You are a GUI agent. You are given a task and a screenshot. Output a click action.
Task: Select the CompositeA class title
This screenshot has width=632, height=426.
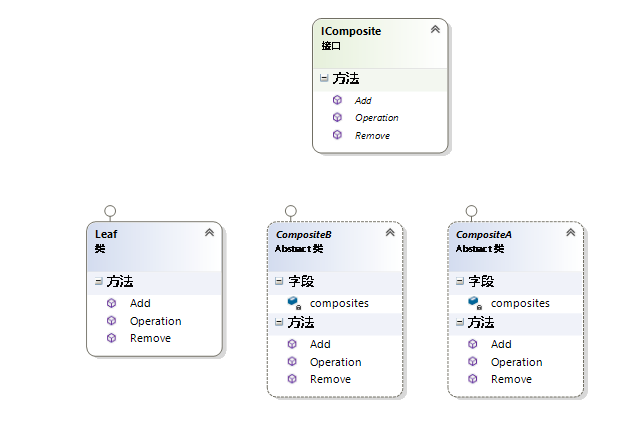click(484, 235)
